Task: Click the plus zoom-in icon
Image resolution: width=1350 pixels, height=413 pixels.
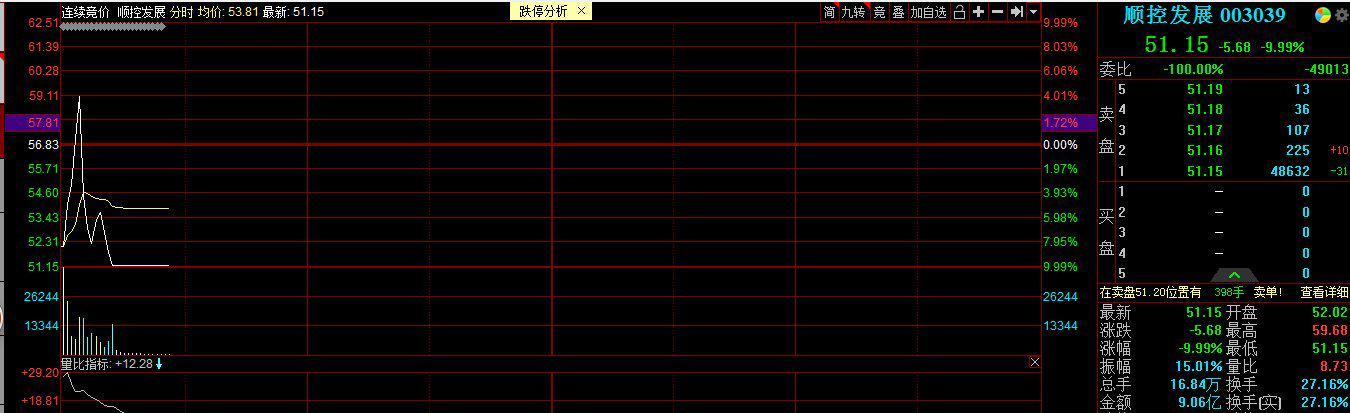Action: click(978, 12)
